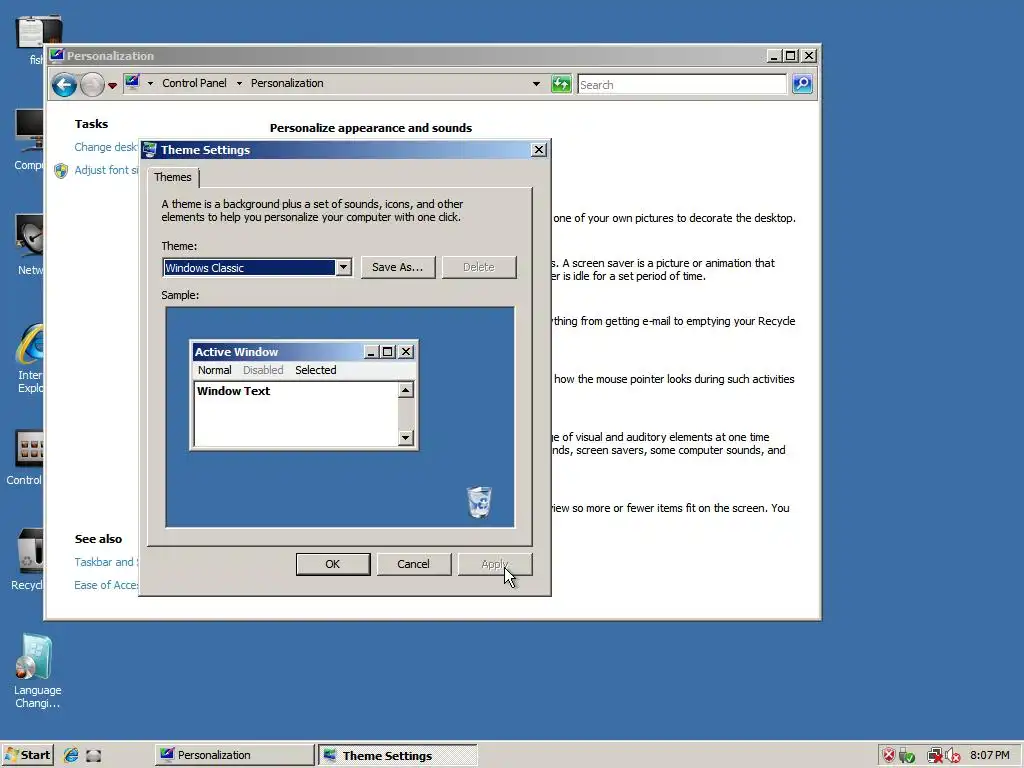Screen dimensions: 1024x768
Task: Click the network tray icon
Action: pyautogui.click(x=935, y=756)
